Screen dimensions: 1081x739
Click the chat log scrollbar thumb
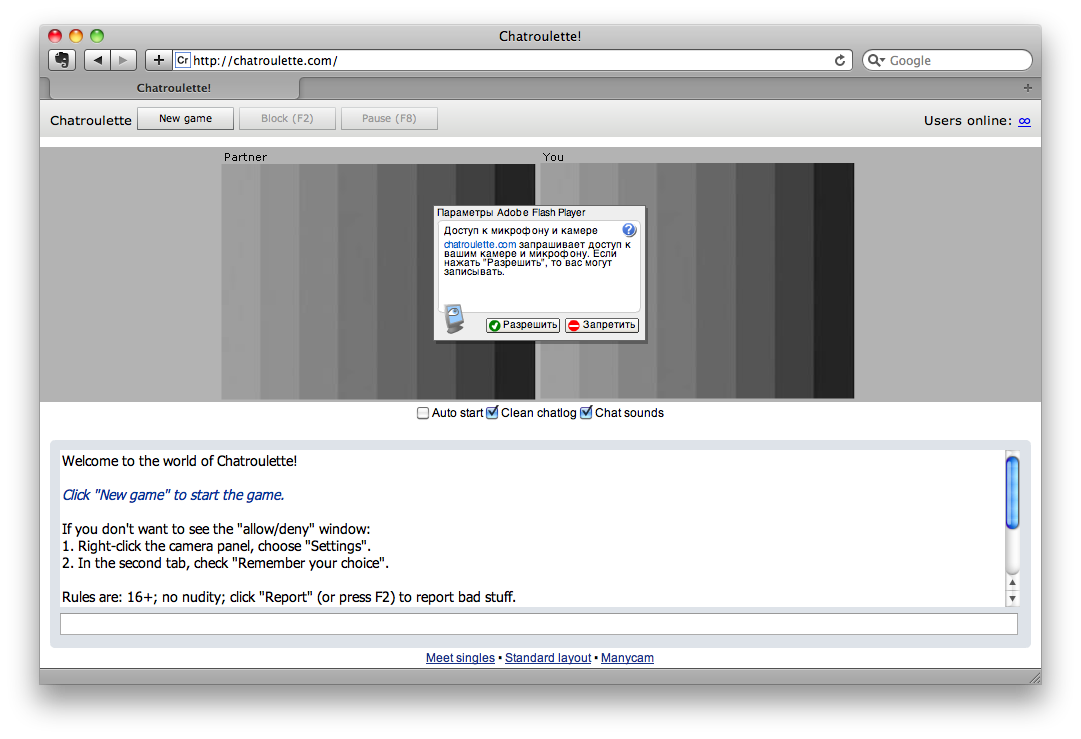pyautogui.click(x=1012, y=492)
